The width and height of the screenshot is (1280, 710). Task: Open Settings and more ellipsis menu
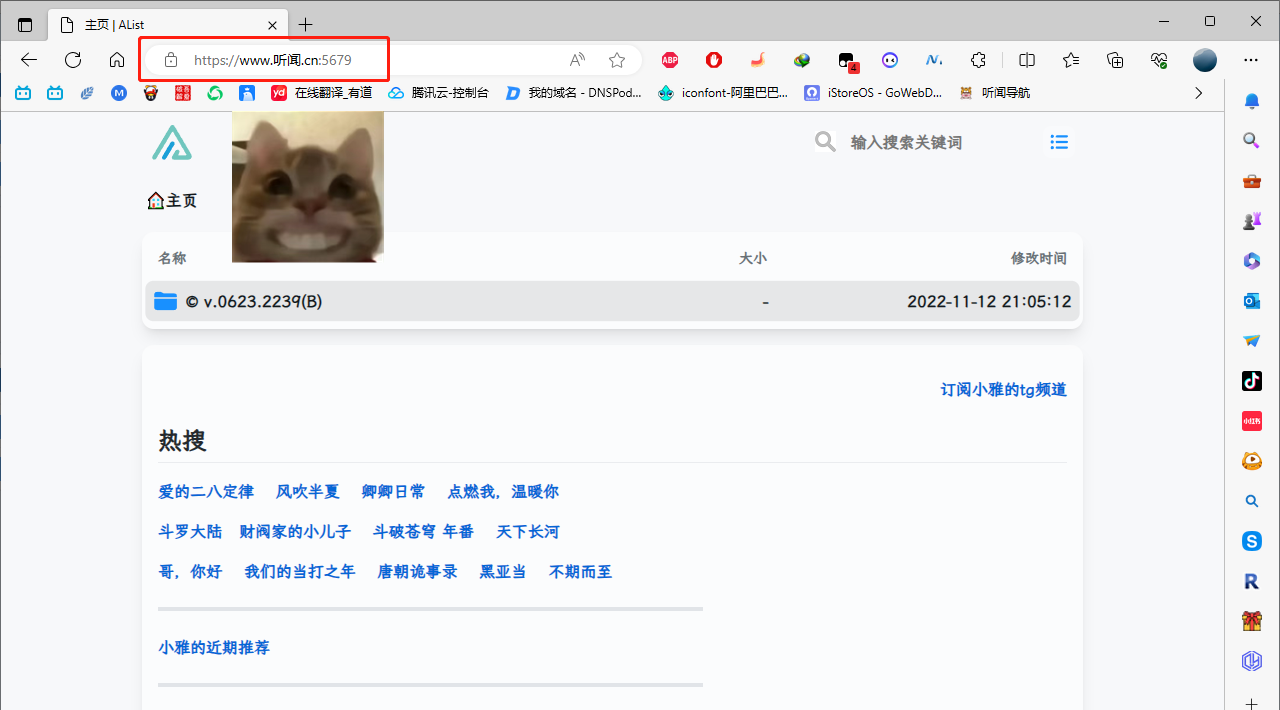tap(1251, 60)
